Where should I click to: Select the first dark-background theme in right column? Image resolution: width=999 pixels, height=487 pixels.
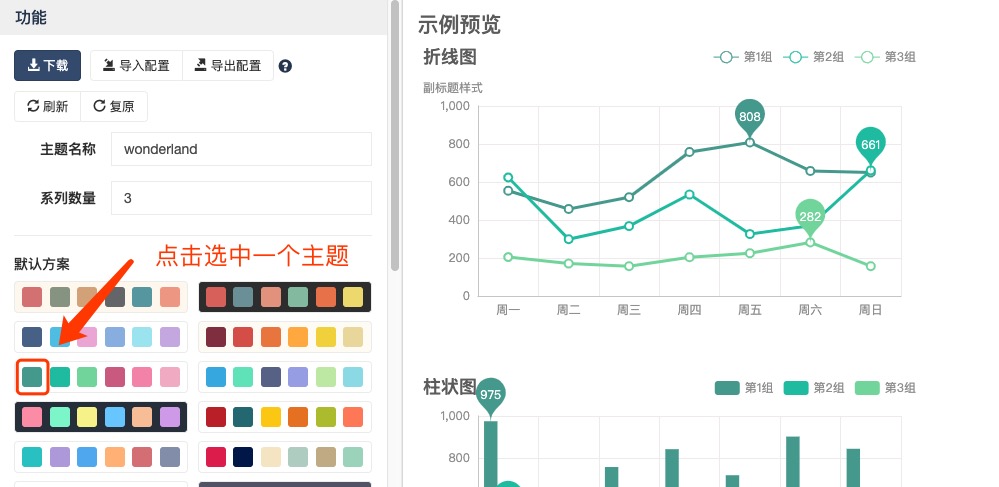pyautogui.click(x=285, y=297)
